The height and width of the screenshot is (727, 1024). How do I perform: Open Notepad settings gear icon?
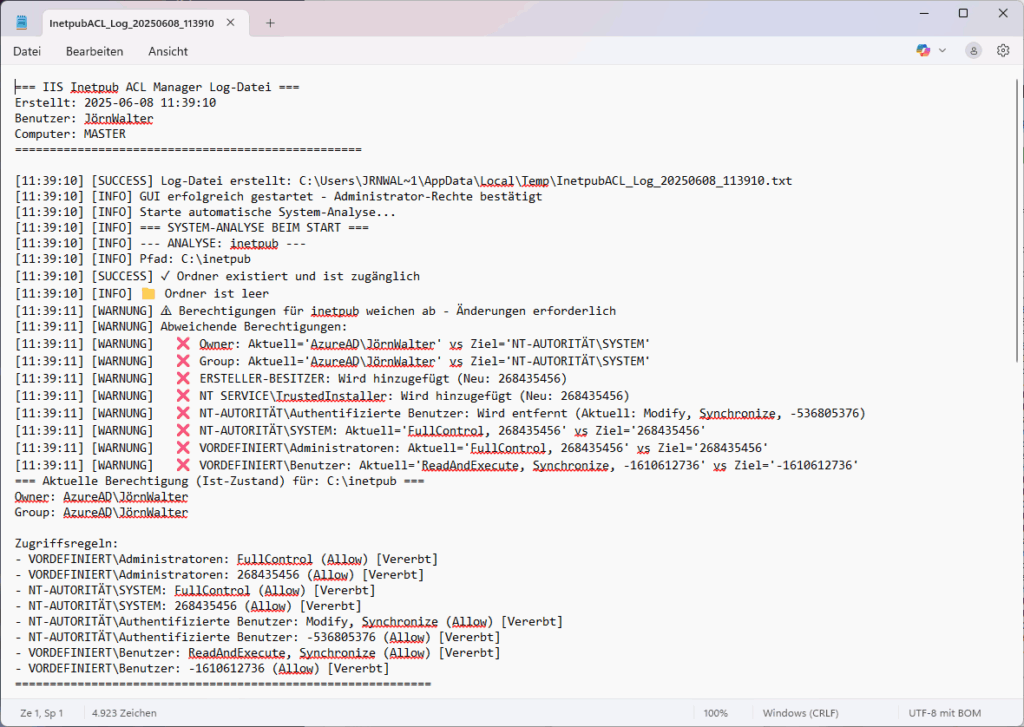1003,50
